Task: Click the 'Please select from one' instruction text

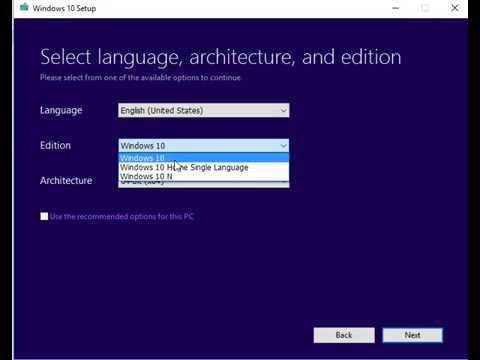Action: pos(141,77)
